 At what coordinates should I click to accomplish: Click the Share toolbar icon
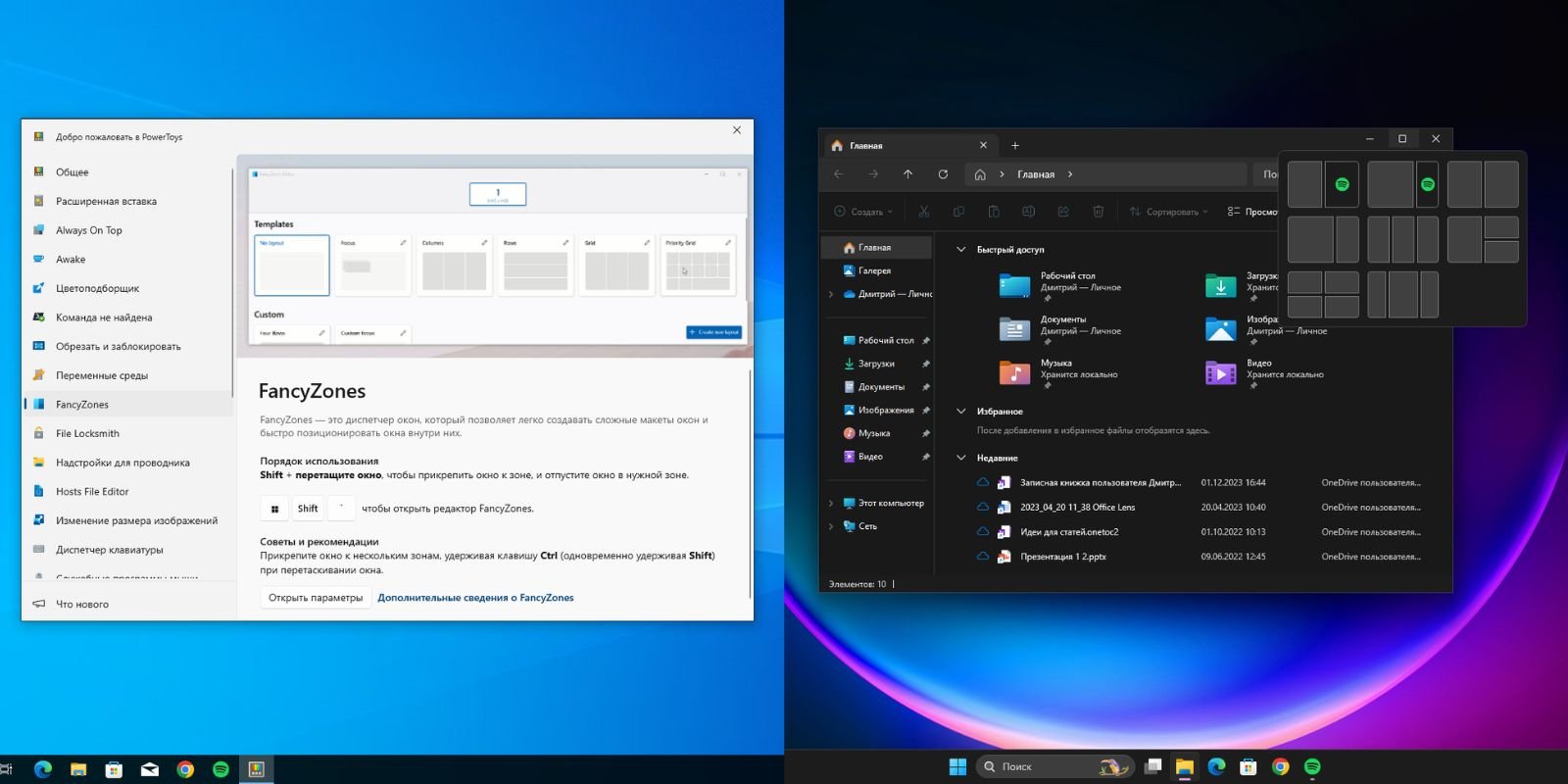(1063, 212)
